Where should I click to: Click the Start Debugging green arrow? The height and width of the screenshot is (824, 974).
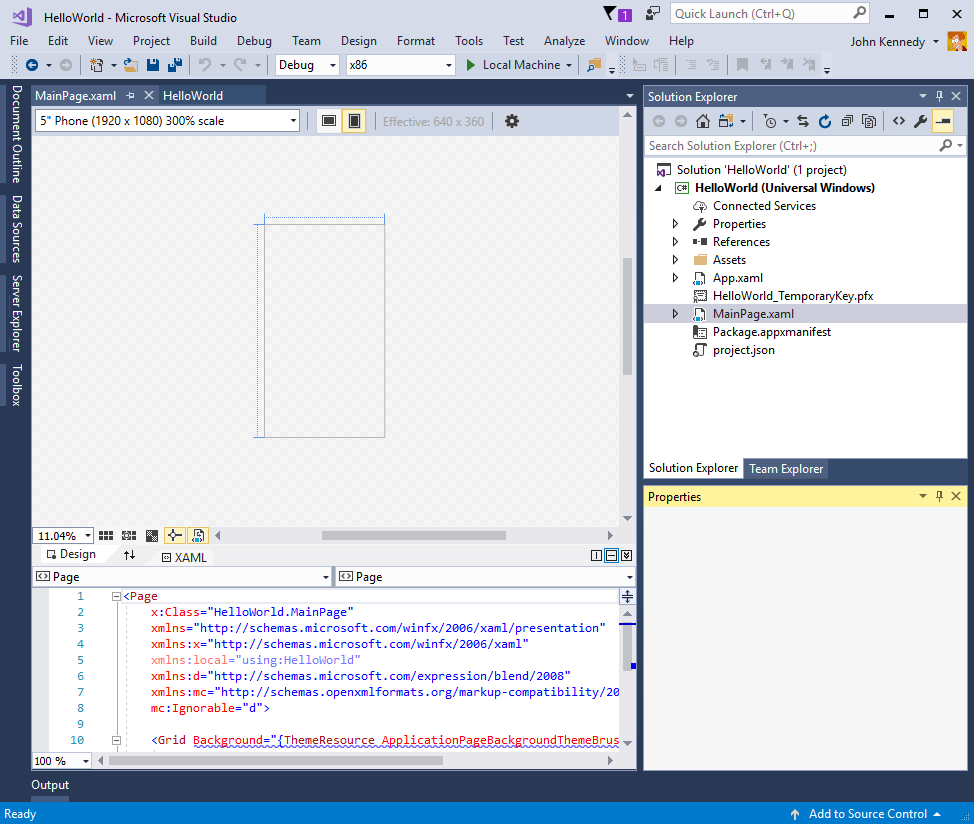pyautogui.click(x=471, y=64)
